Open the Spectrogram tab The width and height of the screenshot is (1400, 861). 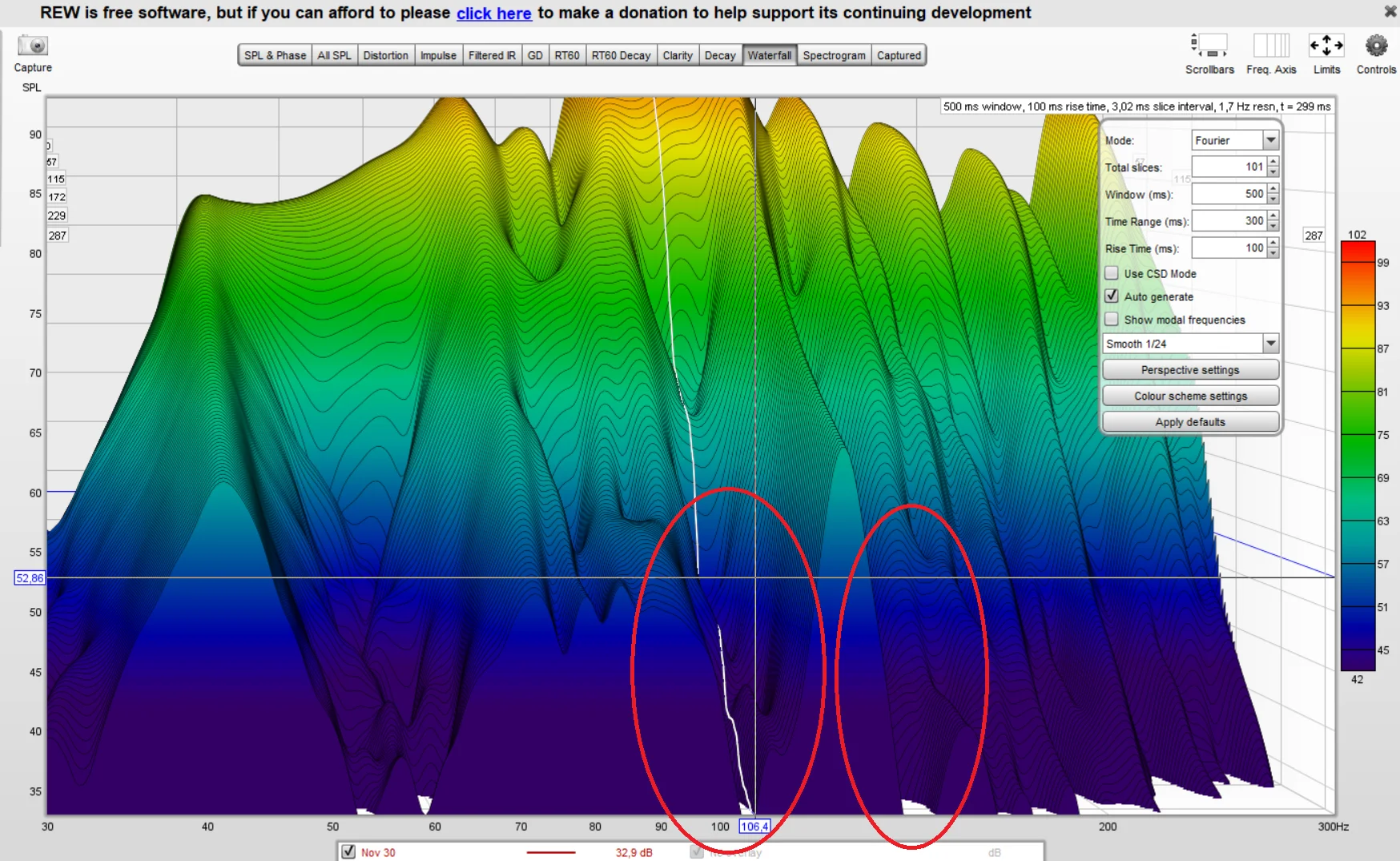(834, 55)
